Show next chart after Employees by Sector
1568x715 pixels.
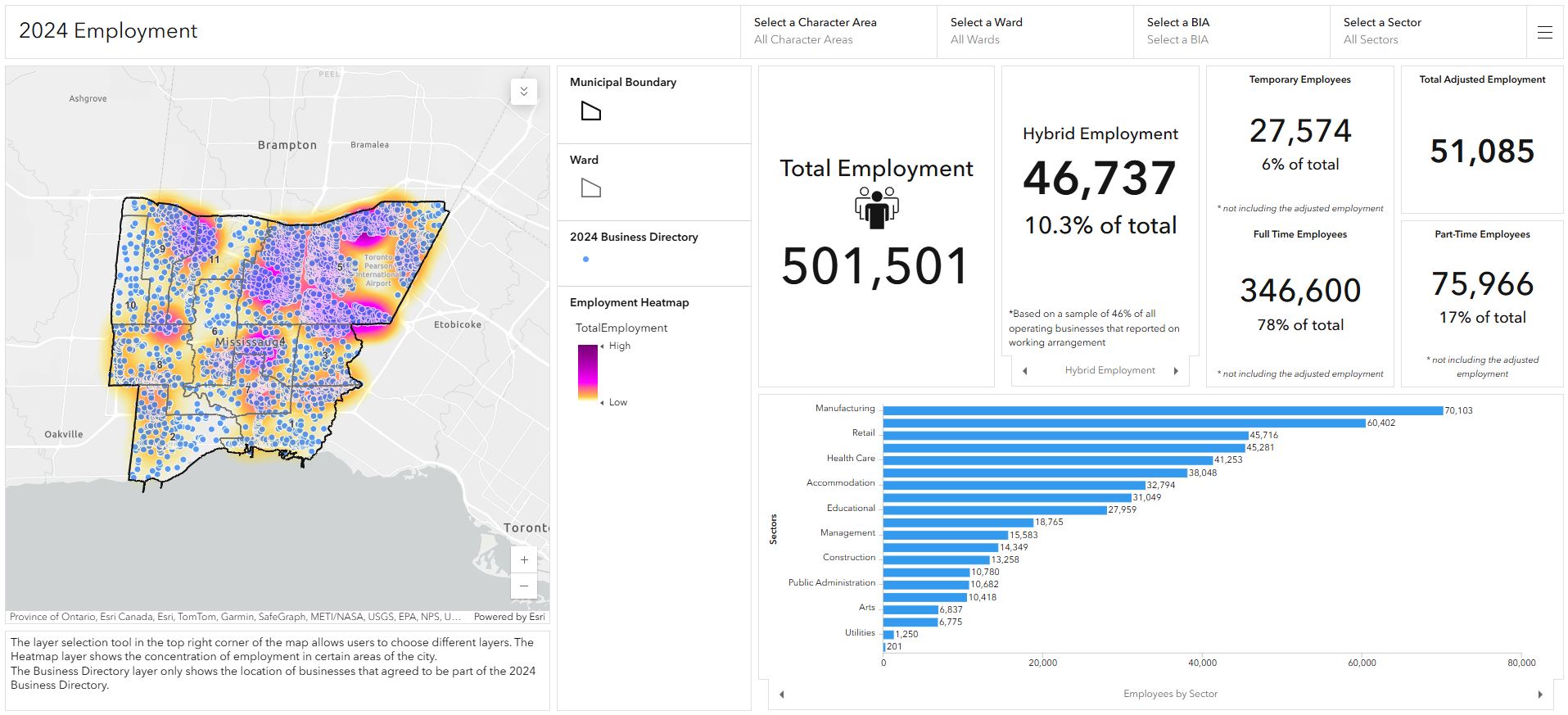pos(1540,695)
